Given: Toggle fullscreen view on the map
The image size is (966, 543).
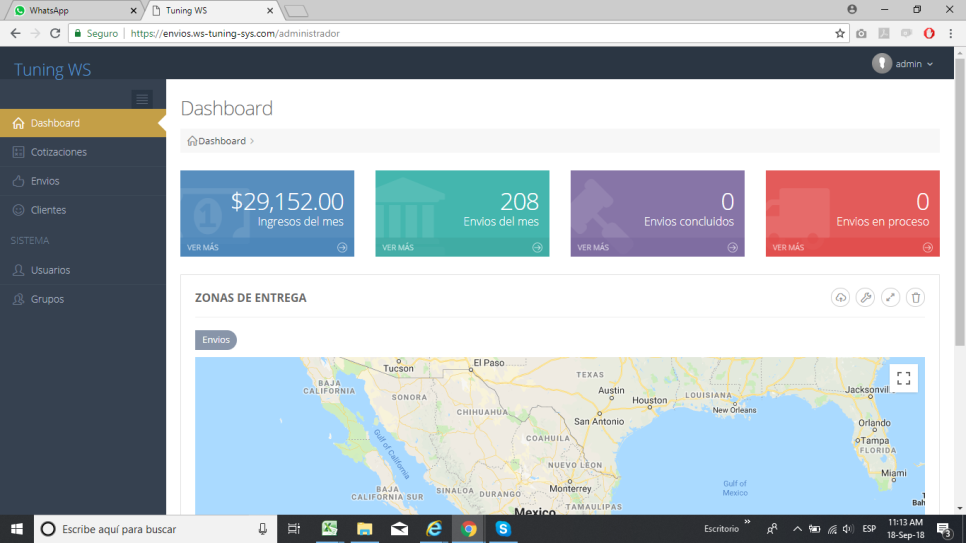Looking at the screenshot, I should coord(903,378).
